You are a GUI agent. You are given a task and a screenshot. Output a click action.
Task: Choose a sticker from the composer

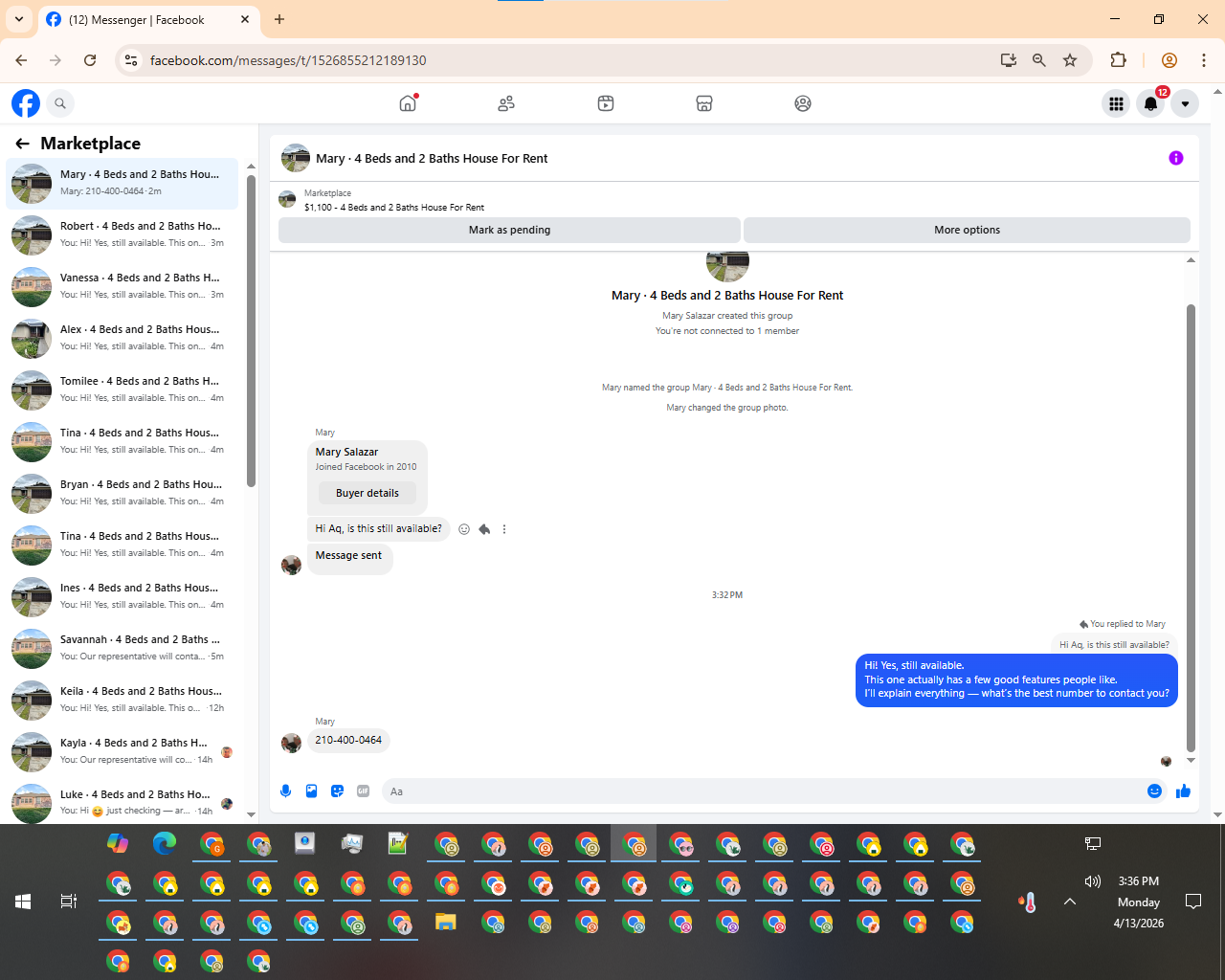(337, 791)
